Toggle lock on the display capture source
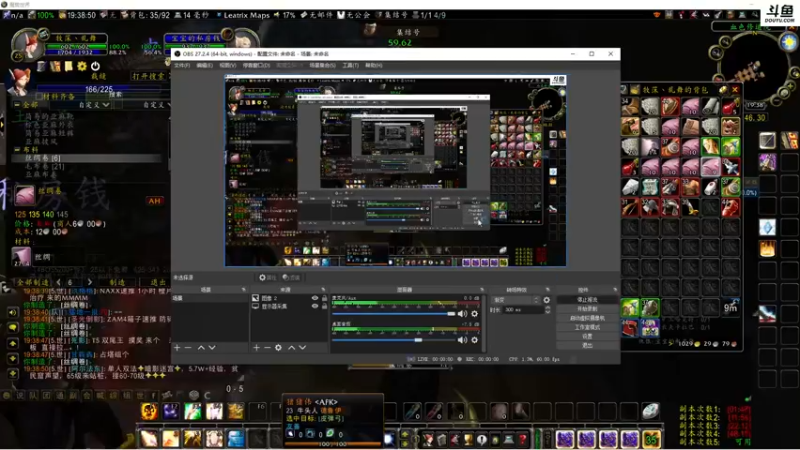Image resolution: width=800 pixels, height=450 pixels. tap(324, 306)
